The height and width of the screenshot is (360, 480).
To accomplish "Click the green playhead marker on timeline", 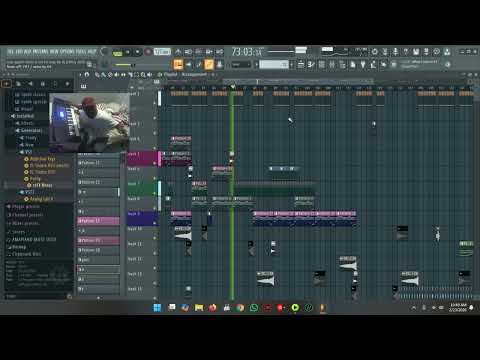I will [x=232, y=87].
